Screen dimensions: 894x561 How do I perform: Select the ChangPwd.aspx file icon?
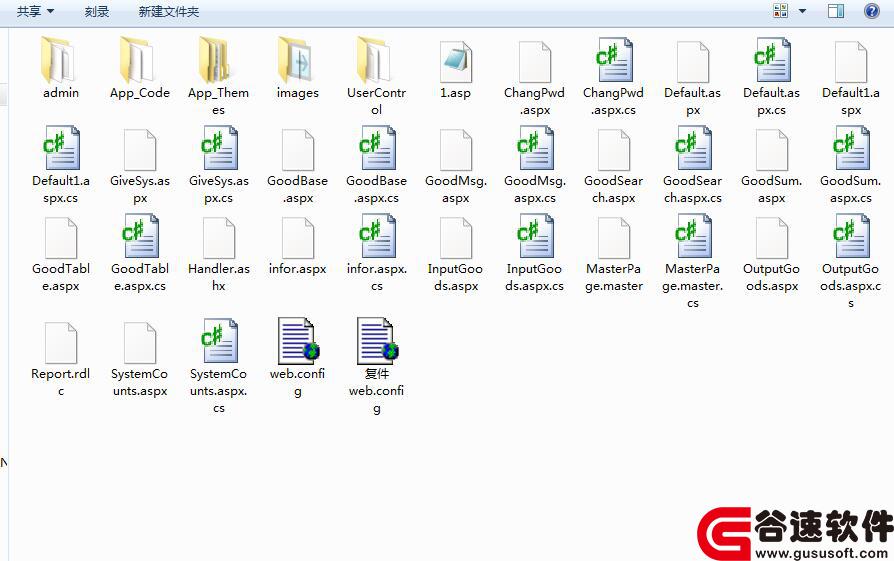point(534,62)
